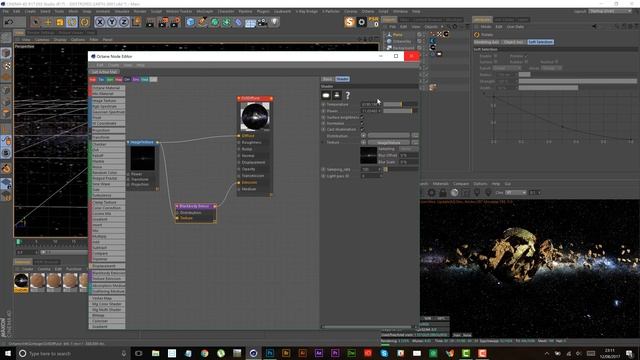640x360 pixels.
Task: Select the Move tool
Action: pyautogui.click(x=48, y=22)
